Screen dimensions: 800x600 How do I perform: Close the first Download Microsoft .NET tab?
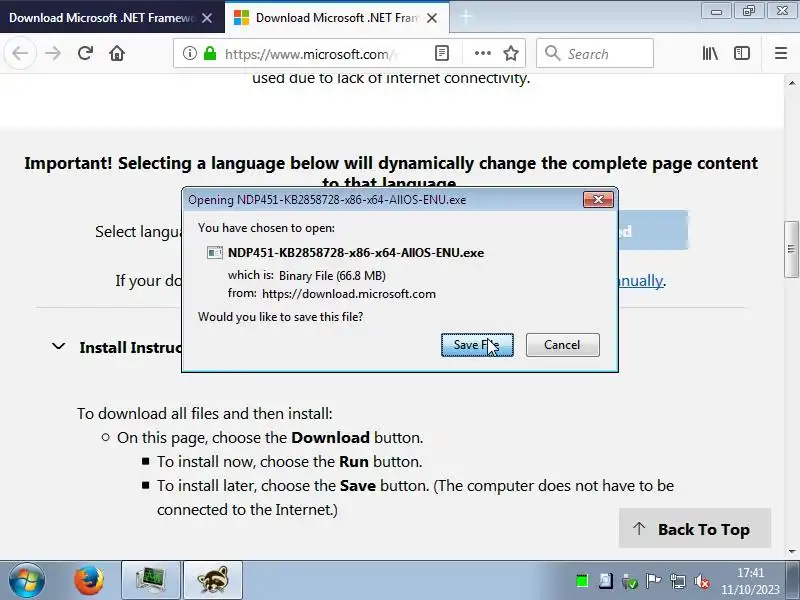(207, 18)
